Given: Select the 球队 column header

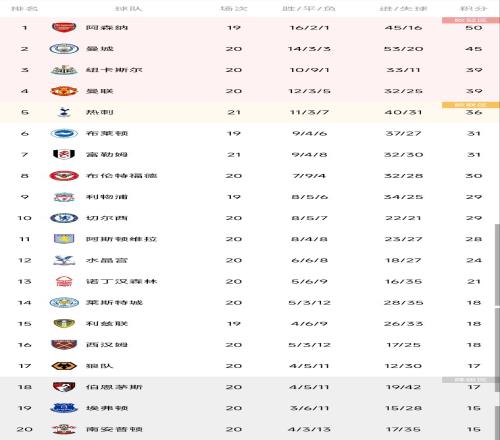Looking at the screenshot, I should (129, 8).
